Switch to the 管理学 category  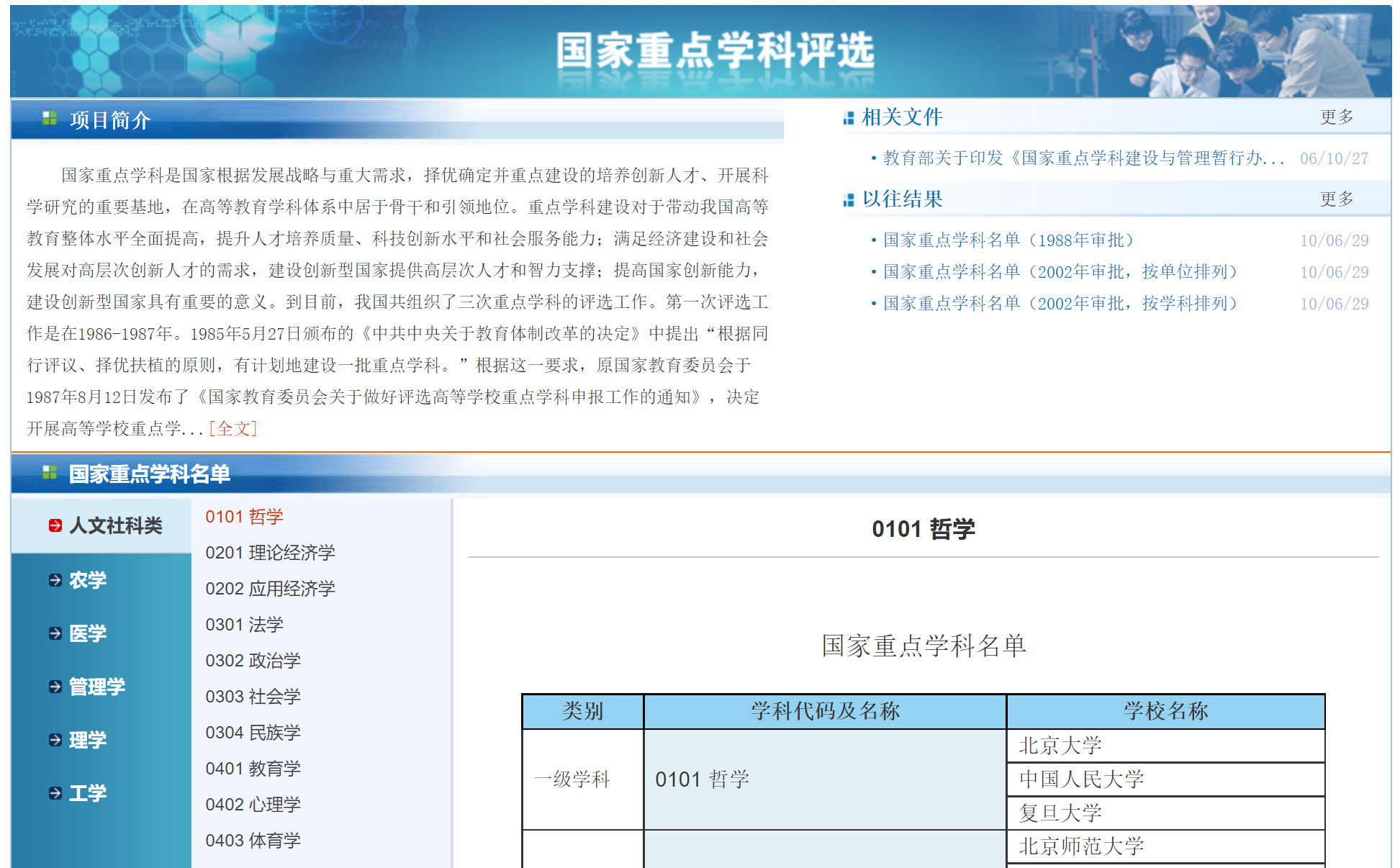pos(97,687)
